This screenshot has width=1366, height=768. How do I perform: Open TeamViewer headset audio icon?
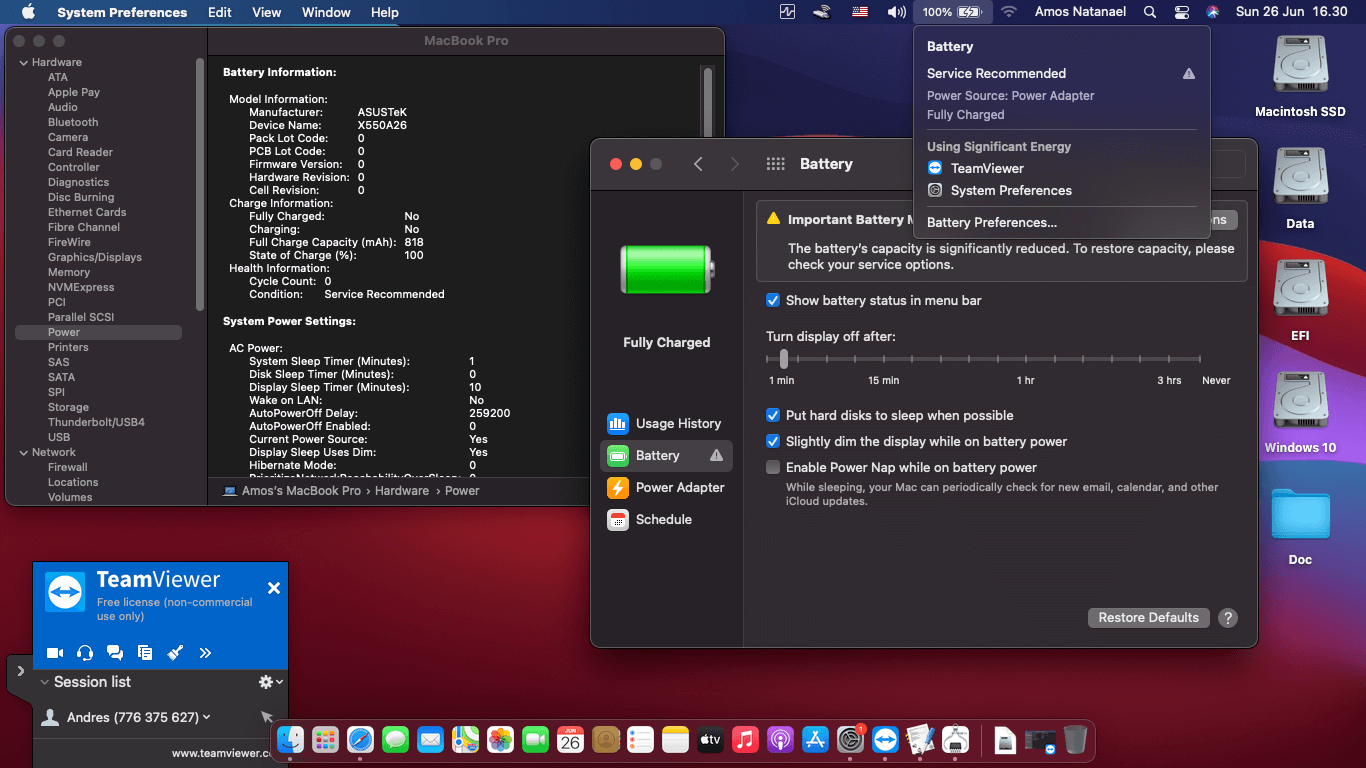85,653
